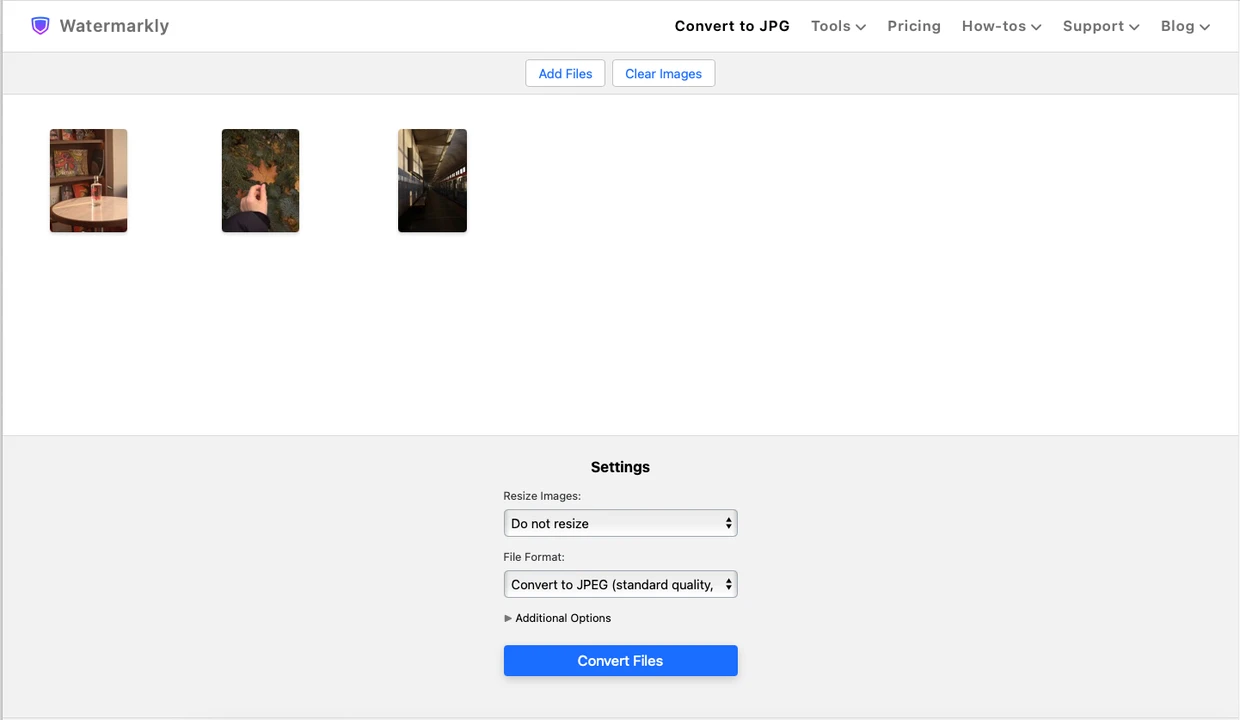Start conversion with Convert Files button
The width and height of the screenshot is (1240, 720).
pyautogui.click(x=620, y=661)
